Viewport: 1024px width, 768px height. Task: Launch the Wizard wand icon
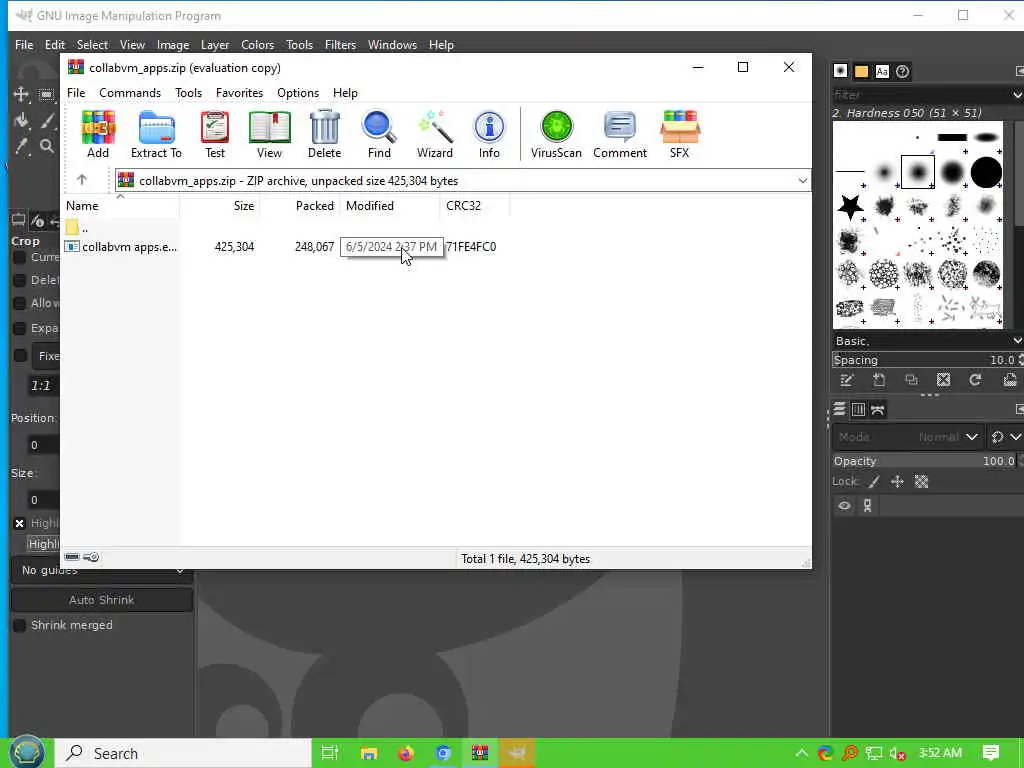pyautogui.click(x=435, y=135)
